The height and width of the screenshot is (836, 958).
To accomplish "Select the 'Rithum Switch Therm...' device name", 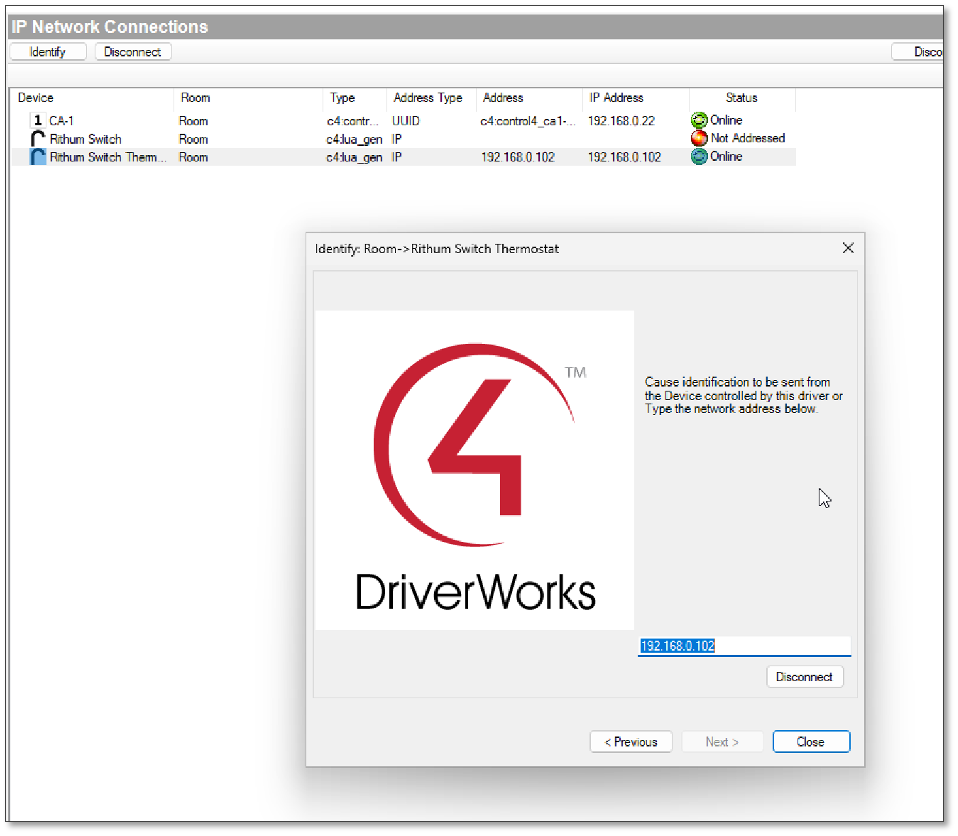I will coord(108,158).
